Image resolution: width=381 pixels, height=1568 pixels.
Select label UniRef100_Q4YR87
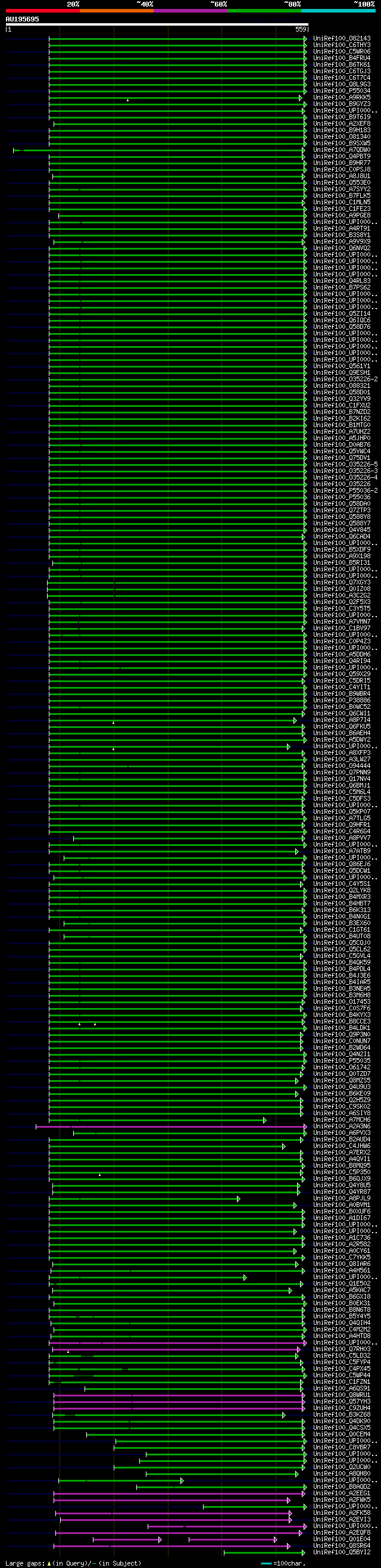[x=342, y=1193]
